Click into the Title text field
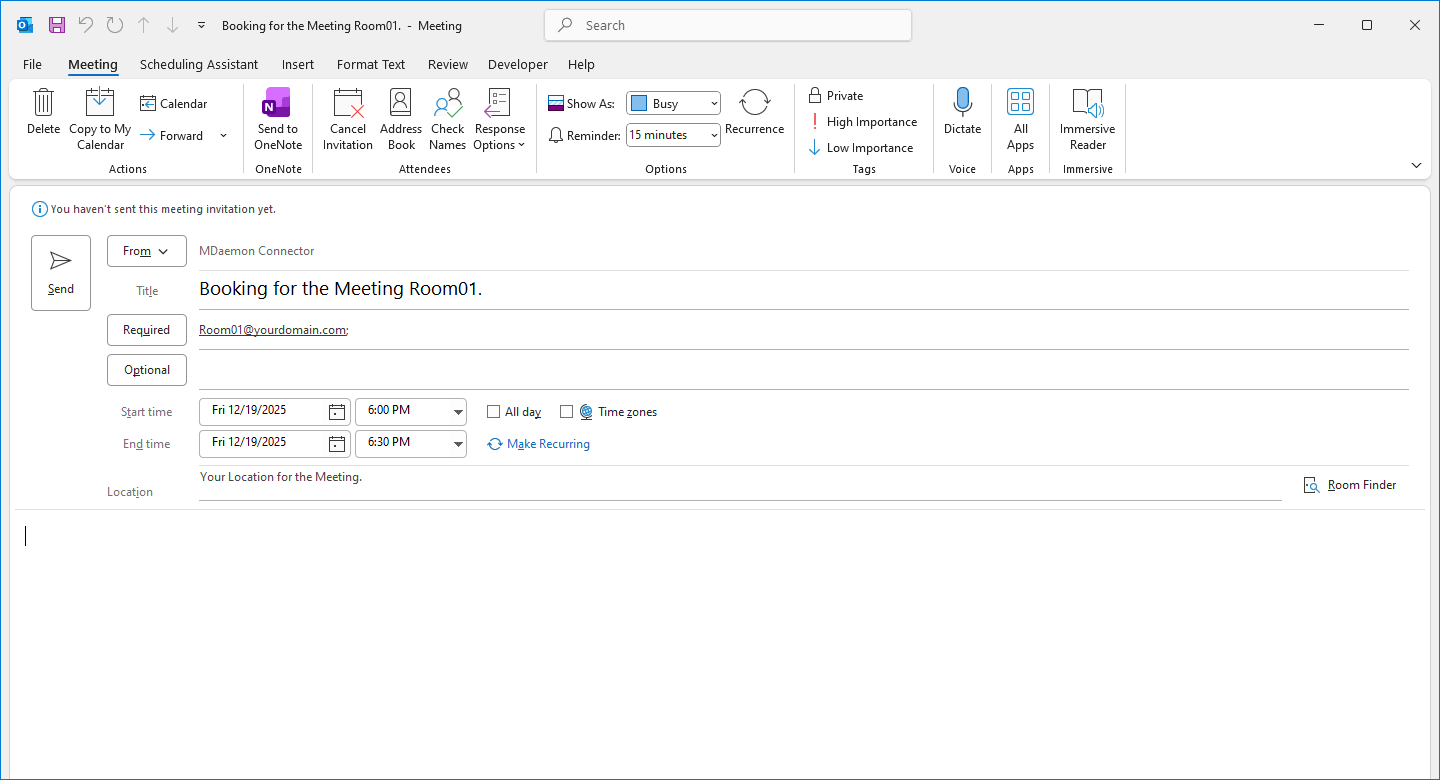 coord(800,290)
